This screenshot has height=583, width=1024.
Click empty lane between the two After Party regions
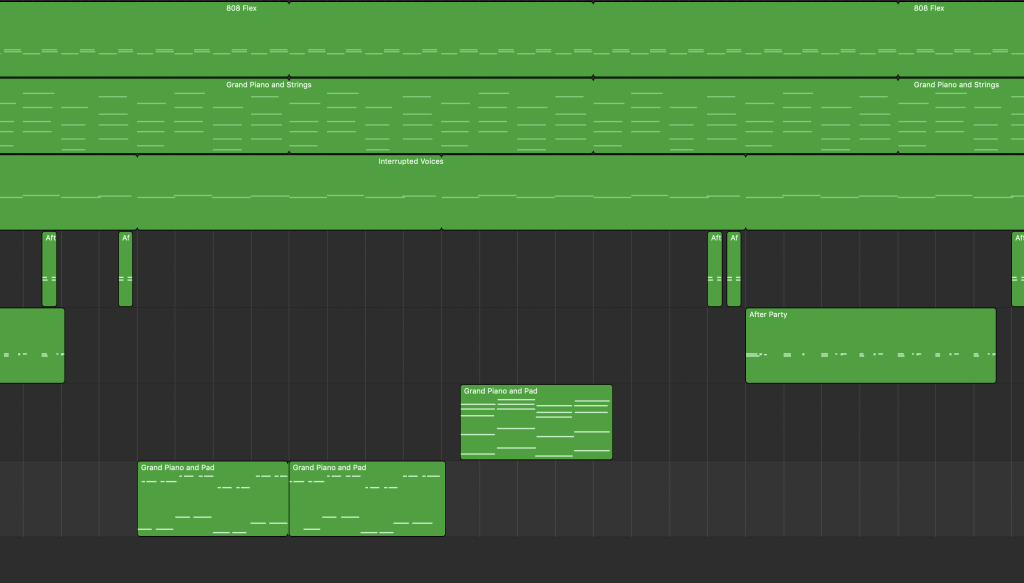click(x=400, y=345)
